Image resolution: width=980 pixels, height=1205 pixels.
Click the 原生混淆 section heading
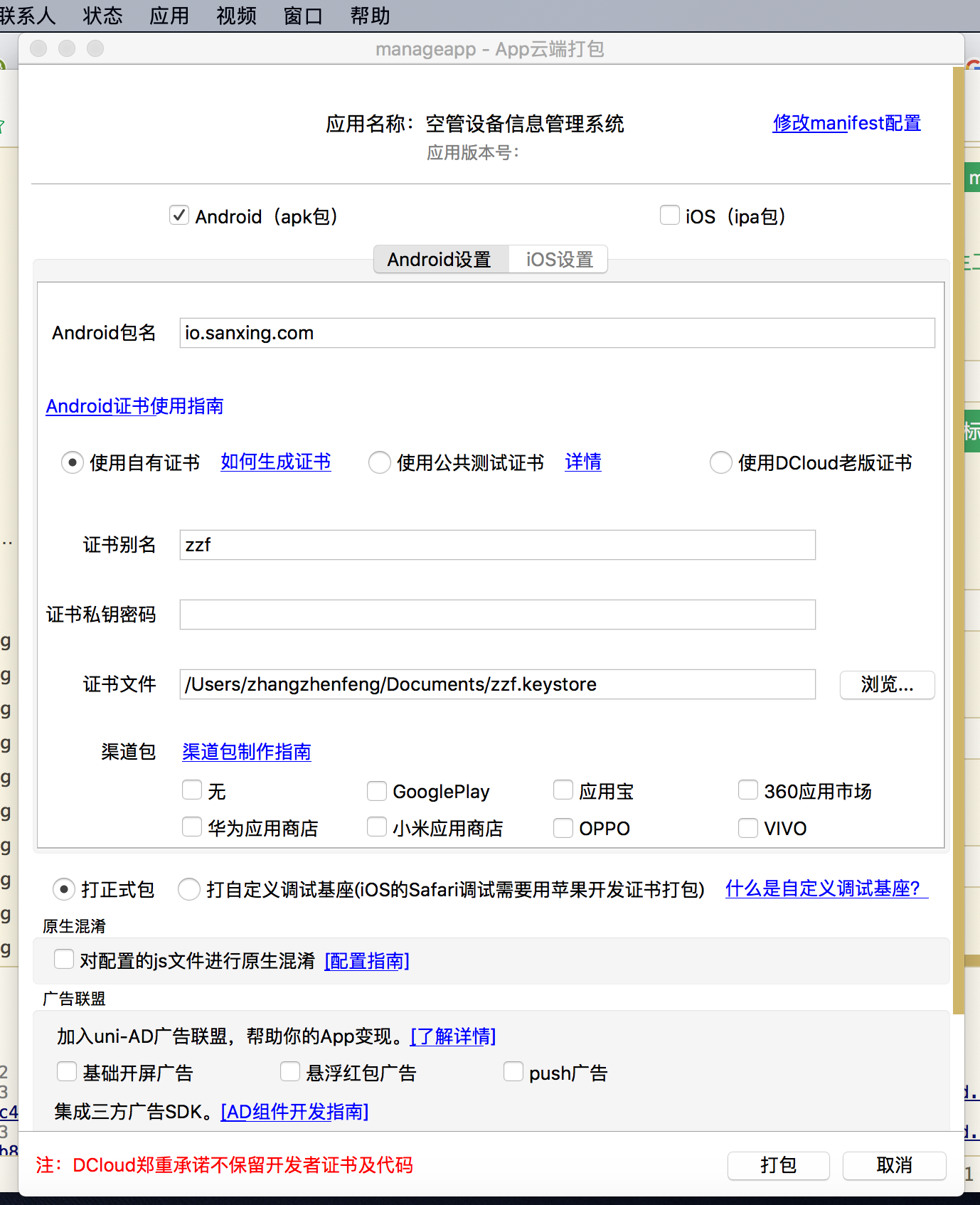(x=74, y=926)
